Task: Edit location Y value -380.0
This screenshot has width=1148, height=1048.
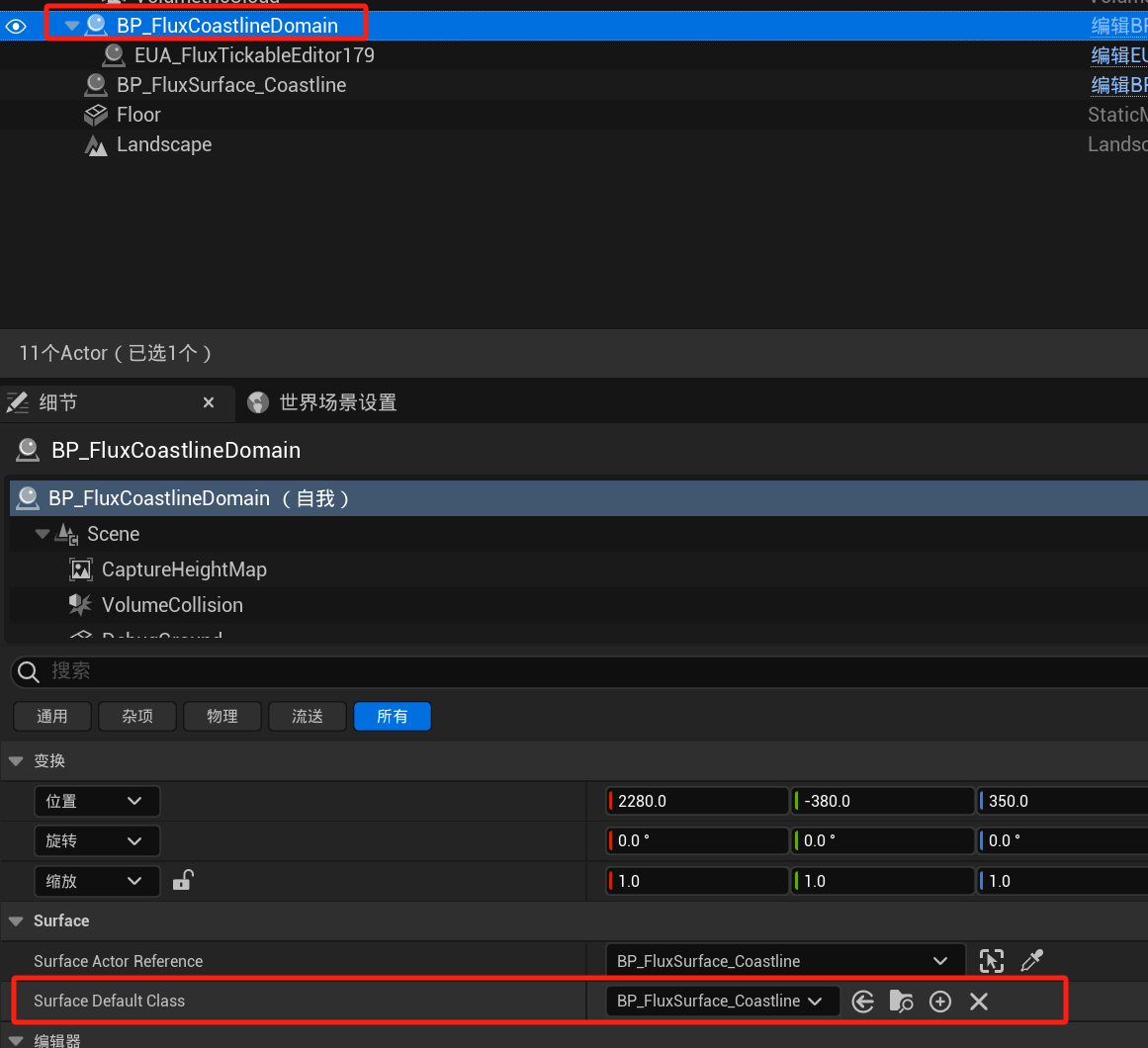Action: click(x=884, y=802)
